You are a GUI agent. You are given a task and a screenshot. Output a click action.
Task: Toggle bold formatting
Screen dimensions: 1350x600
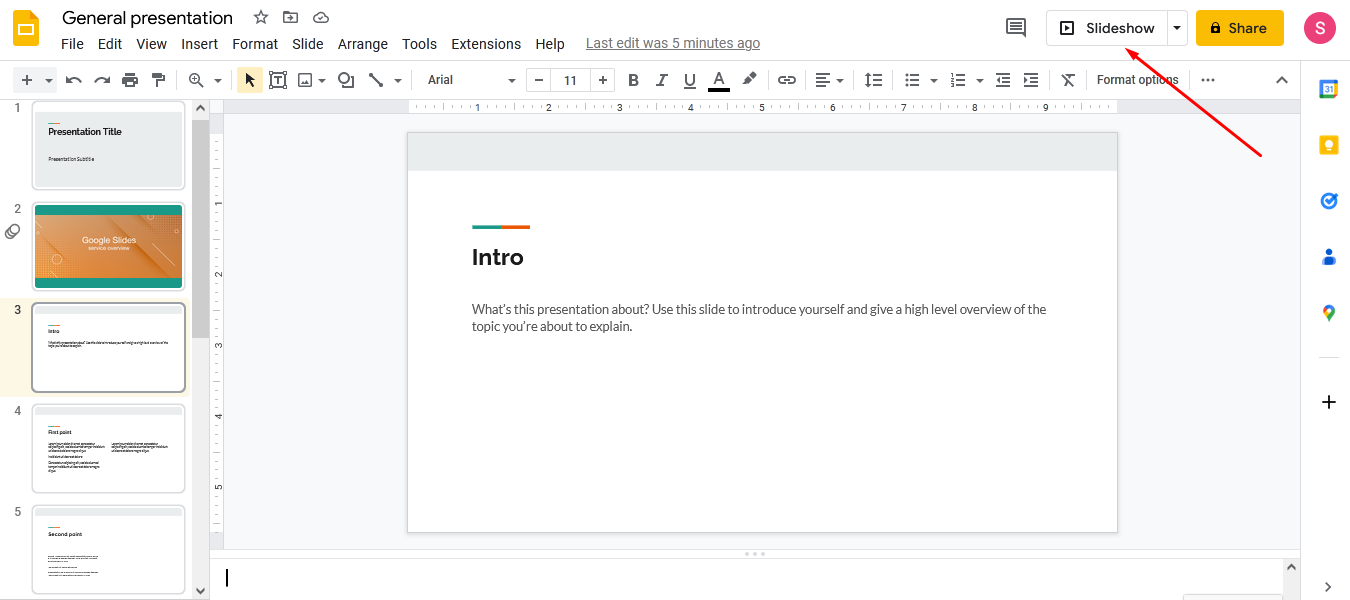(x=633, y=79)
